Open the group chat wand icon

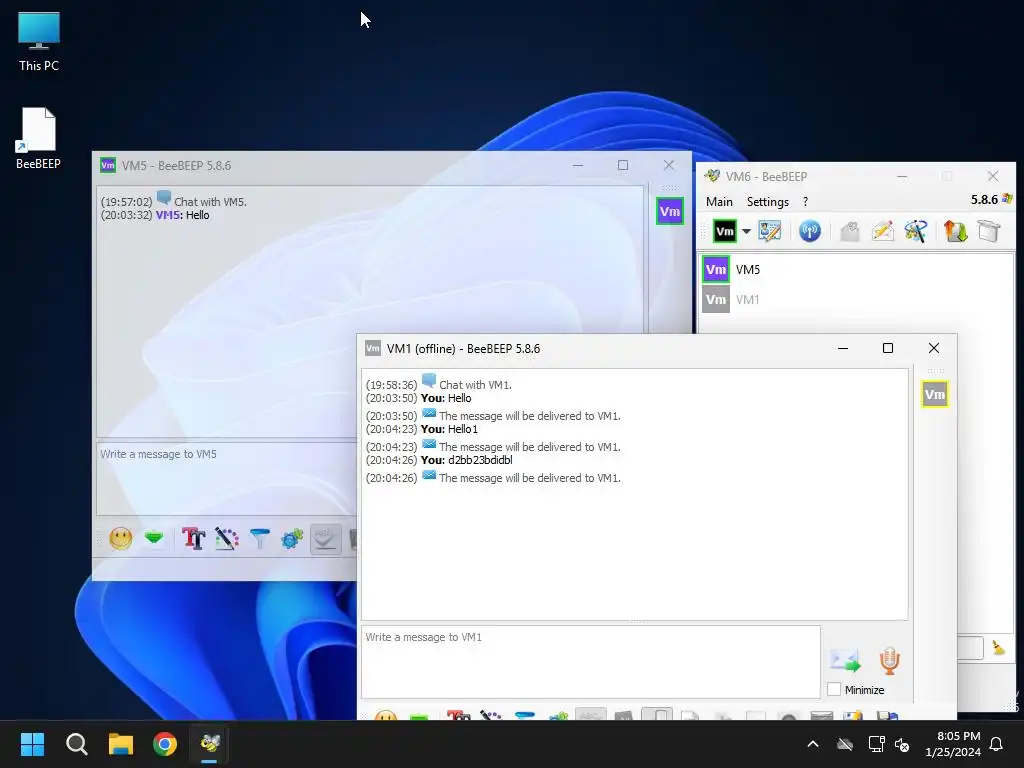tap(916, 231)
